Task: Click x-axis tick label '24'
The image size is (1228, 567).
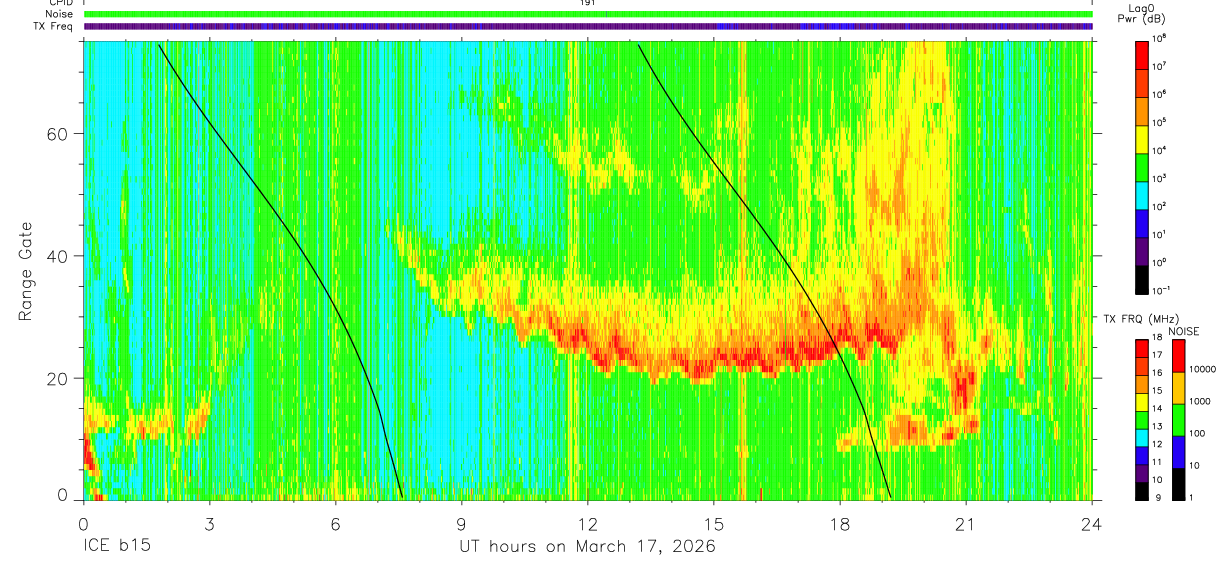Action: point(1092,524)
